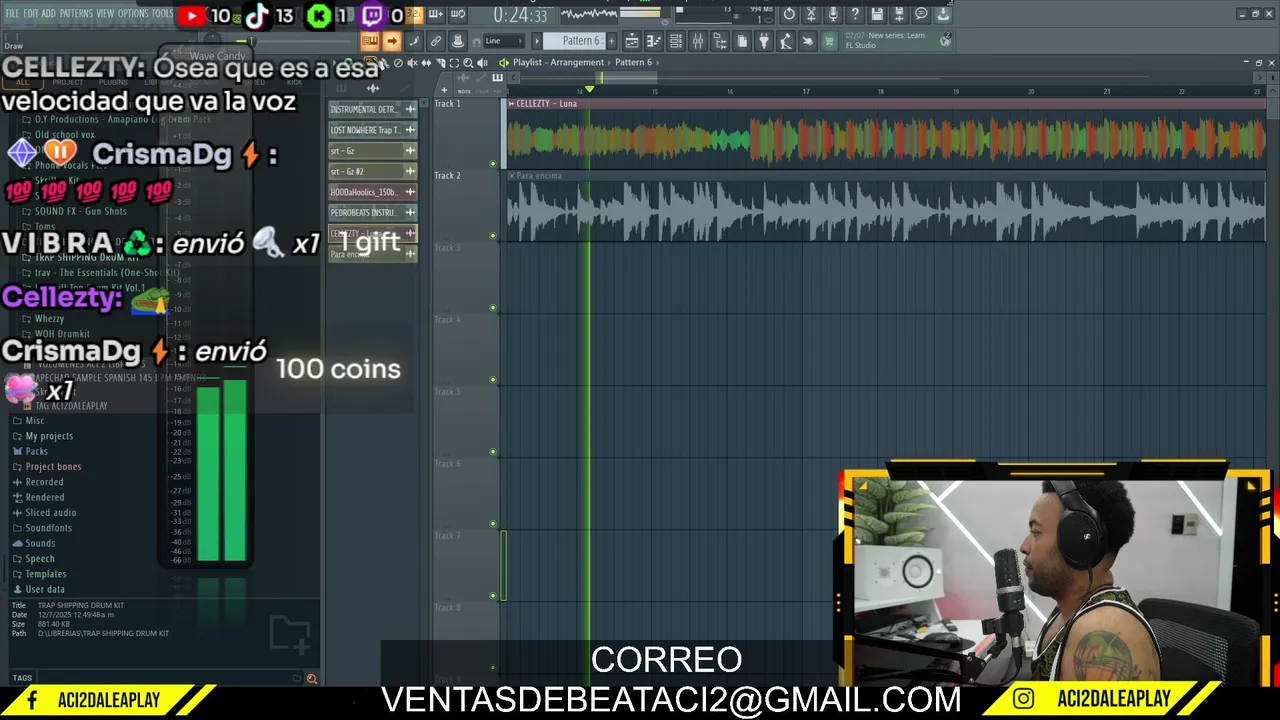Viewport: 1280px width, 720px height.
Task: Select the playlist Mute tool
Action: pyautogui.click(x=412, y=62)
